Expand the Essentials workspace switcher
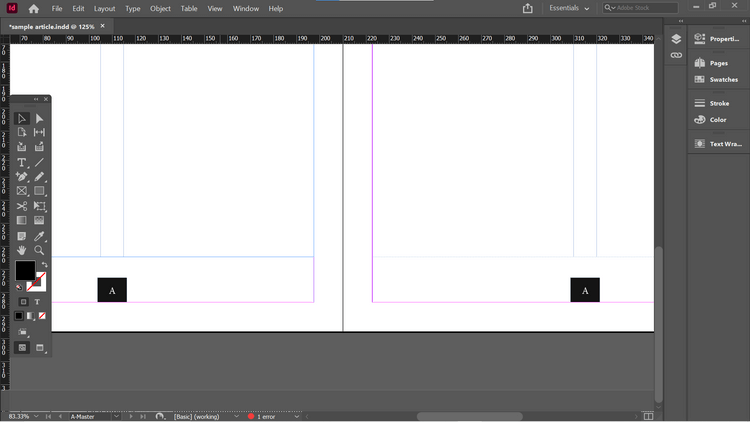 tap(569, 8)
